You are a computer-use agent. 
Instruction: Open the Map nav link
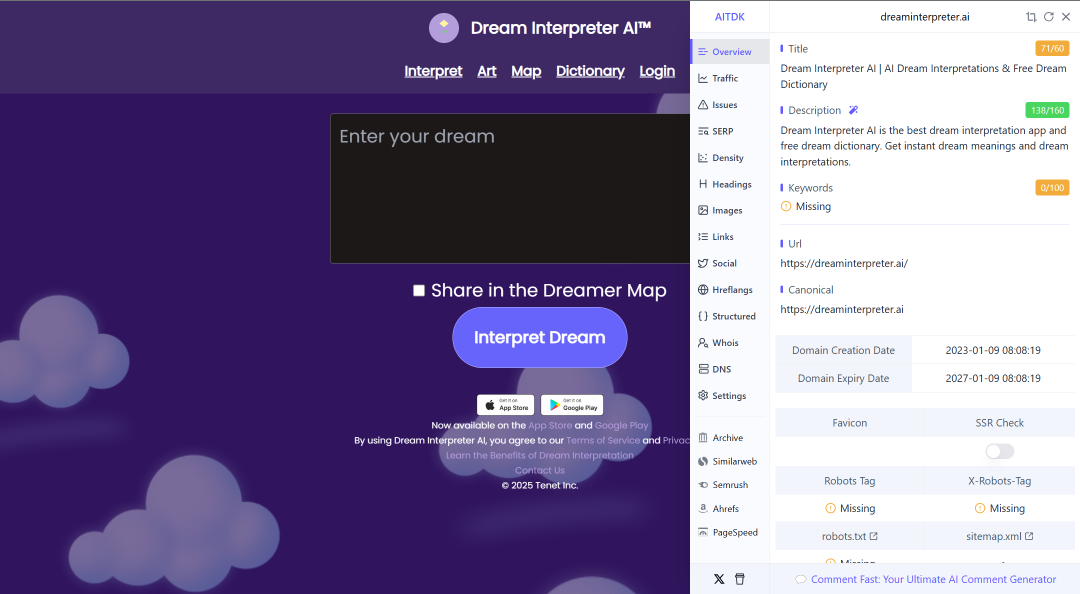526,71
